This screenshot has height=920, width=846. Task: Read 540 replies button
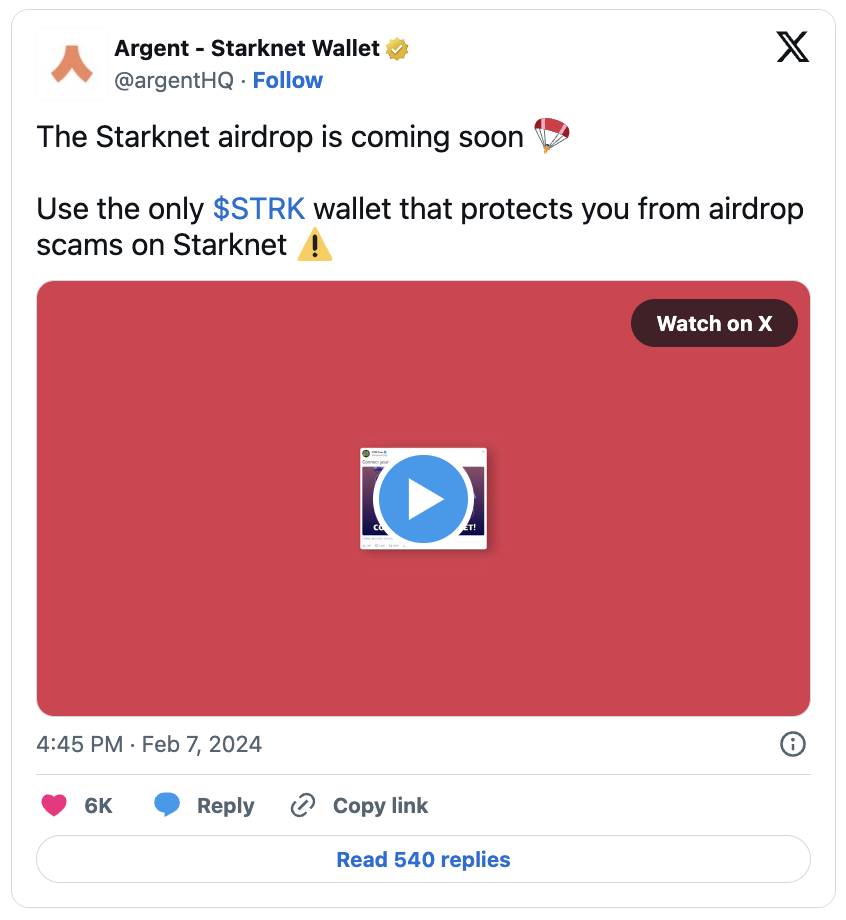click(x=424, y=859)
